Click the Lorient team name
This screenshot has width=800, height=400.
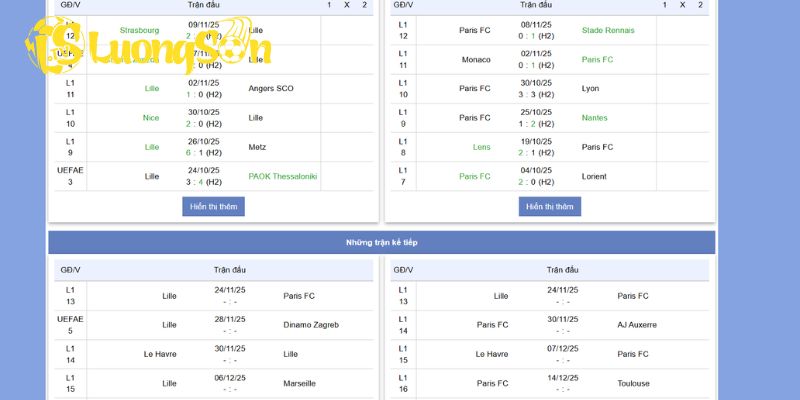pos(595,176)
